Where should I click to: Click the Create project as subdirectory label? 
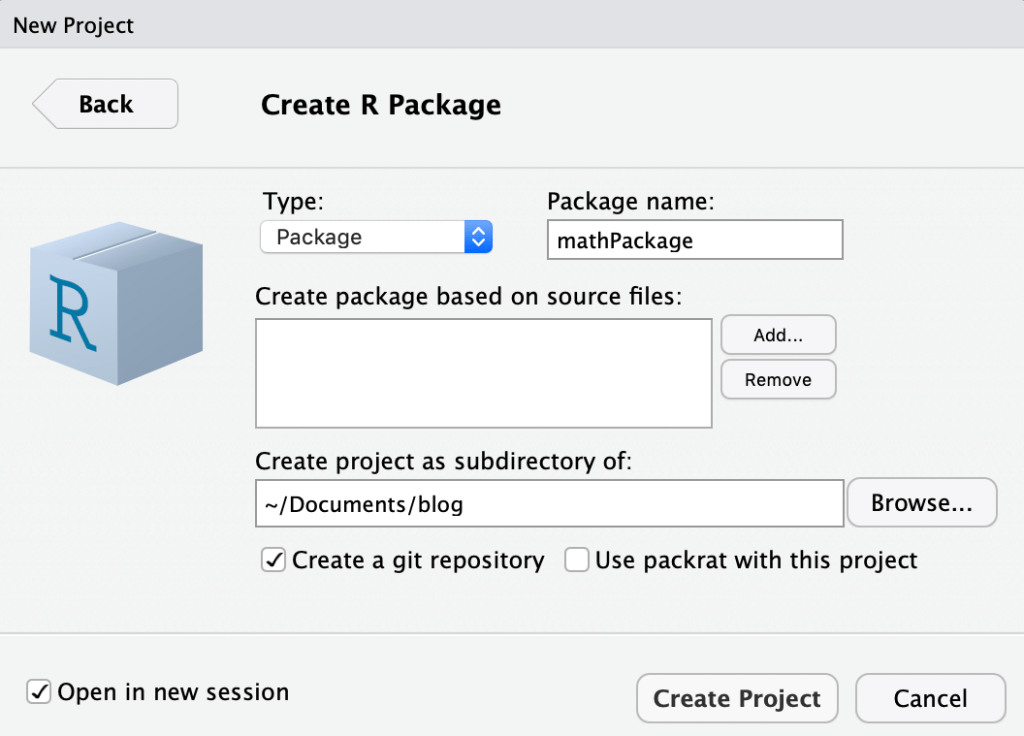[x=445, y=461]
